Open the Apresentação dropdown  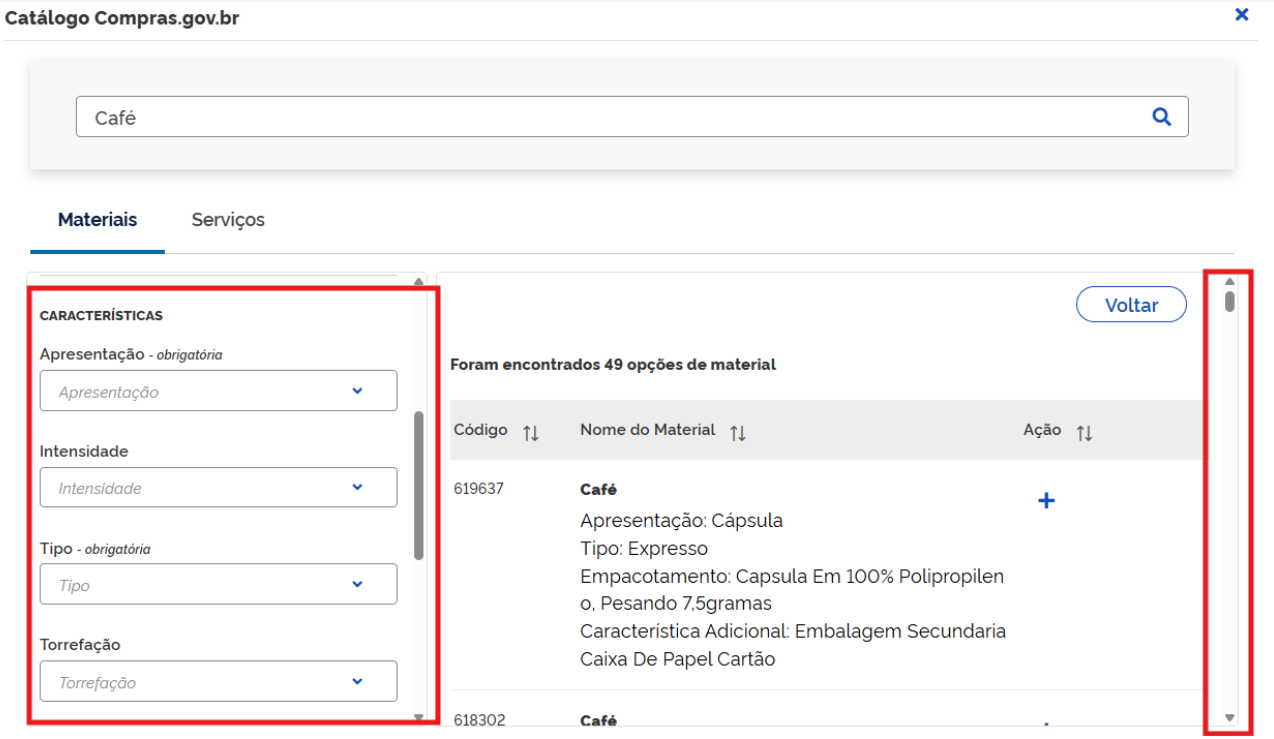click(x=218, y=391)
